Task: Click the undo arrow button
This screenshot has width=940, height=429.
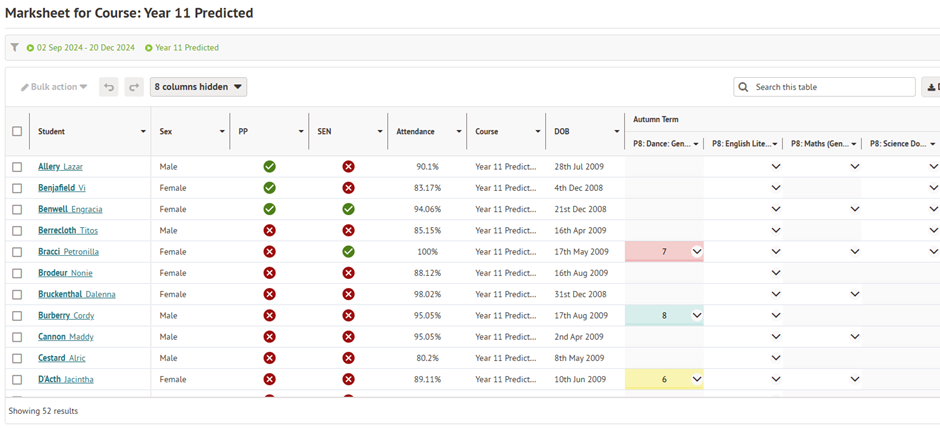Action: 110,87
